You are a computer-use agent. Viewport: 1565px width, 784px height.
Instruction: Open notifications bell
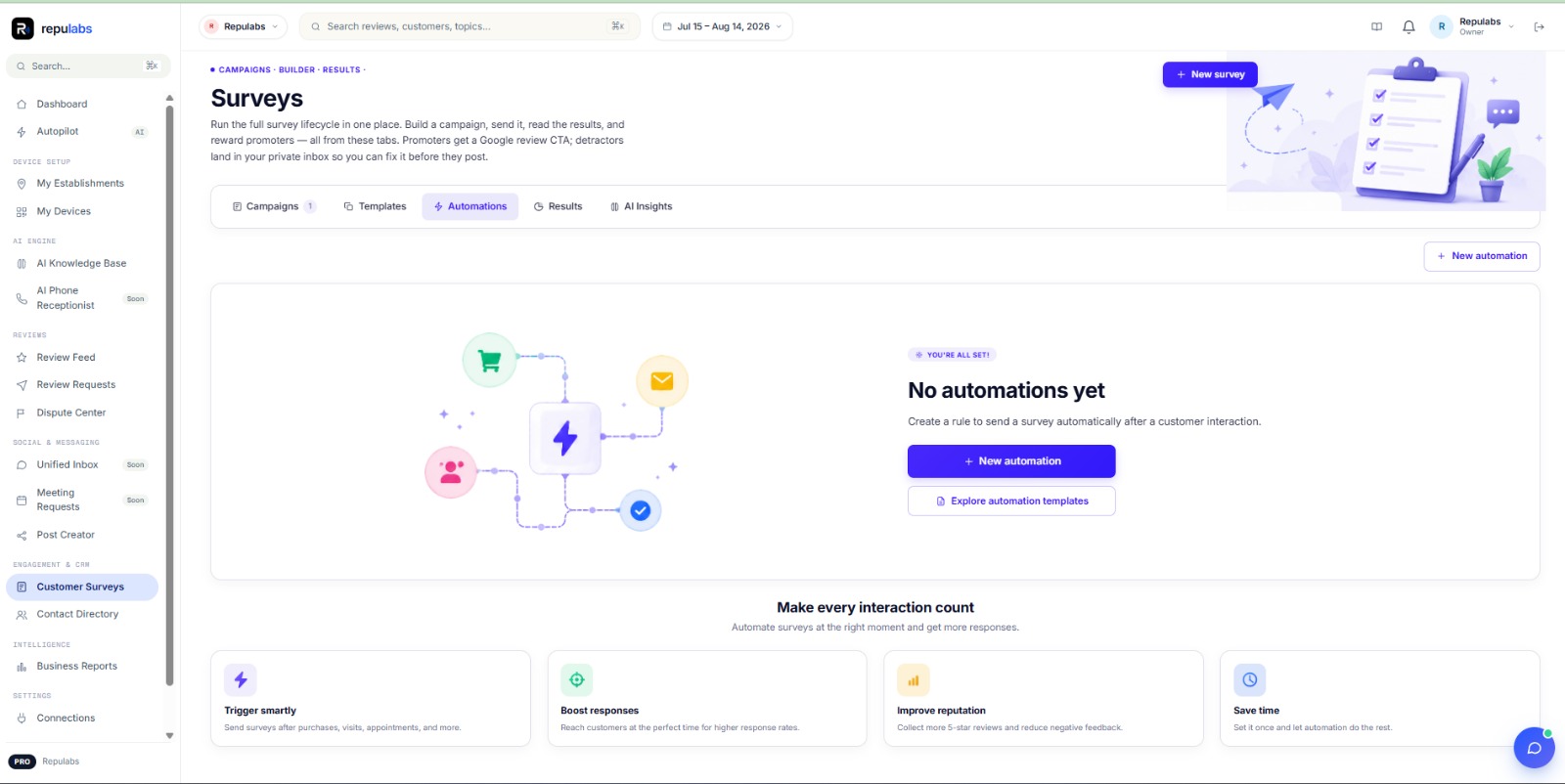click(x=1408, y=26)
